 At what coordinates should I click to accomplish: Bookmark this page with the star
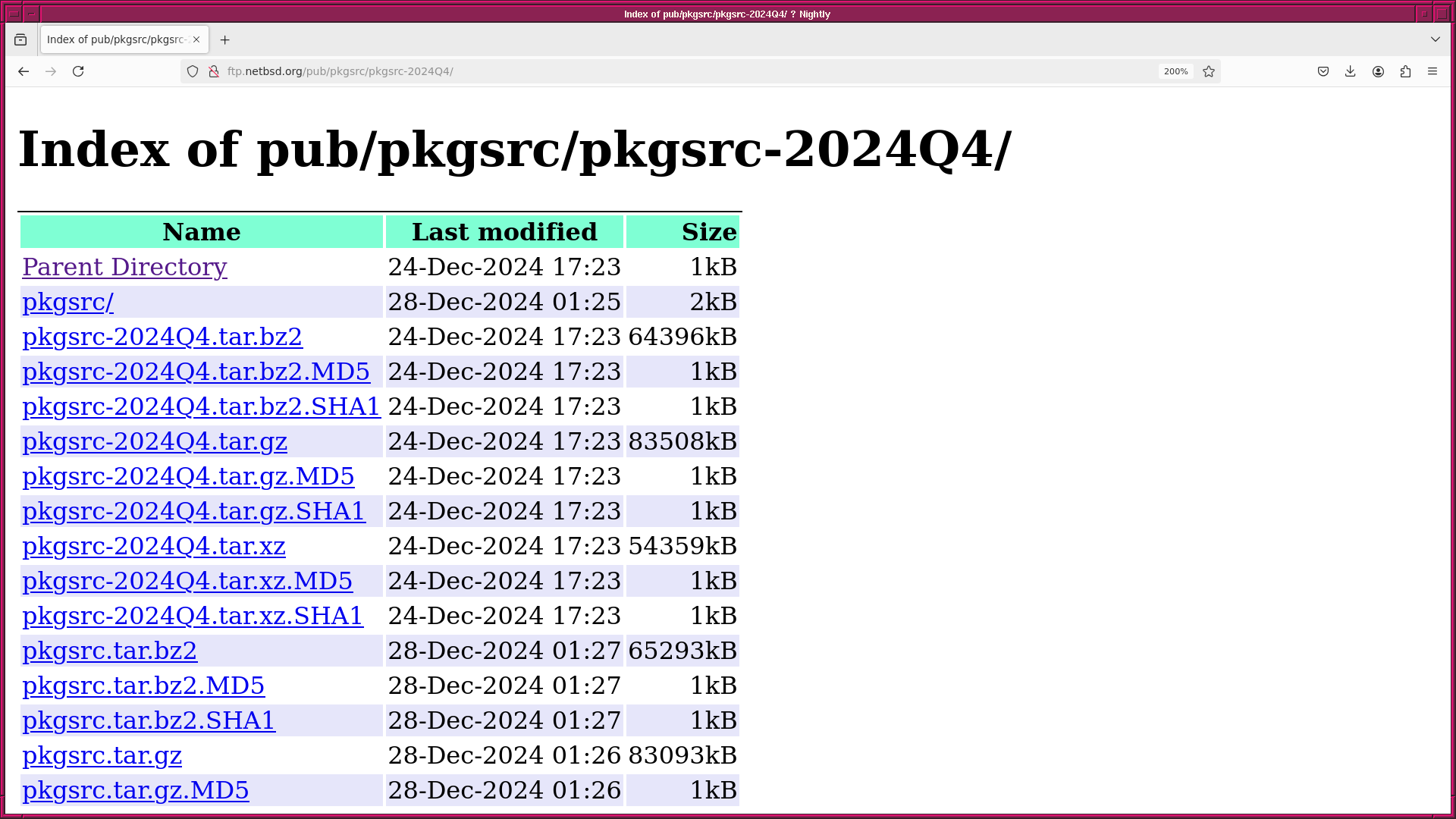click(x=1209, y=71)
